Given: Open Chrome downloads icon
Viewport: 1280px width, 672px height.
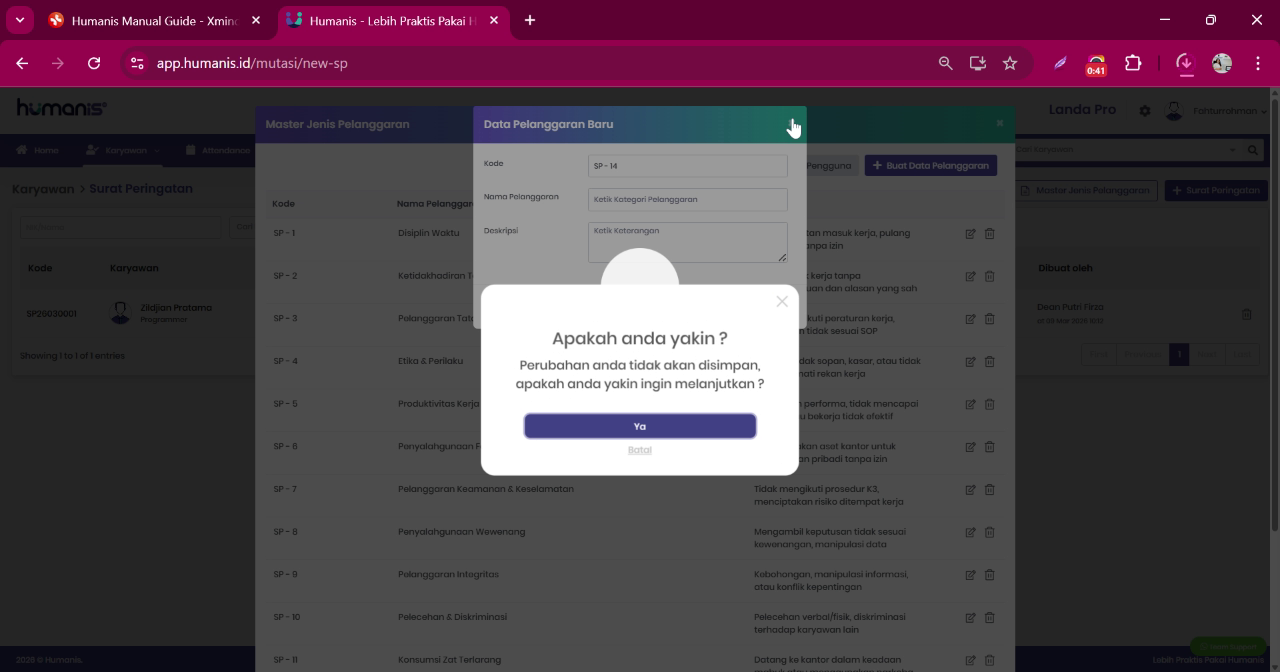Looking at the screenshot, I should coord(1184,63).
